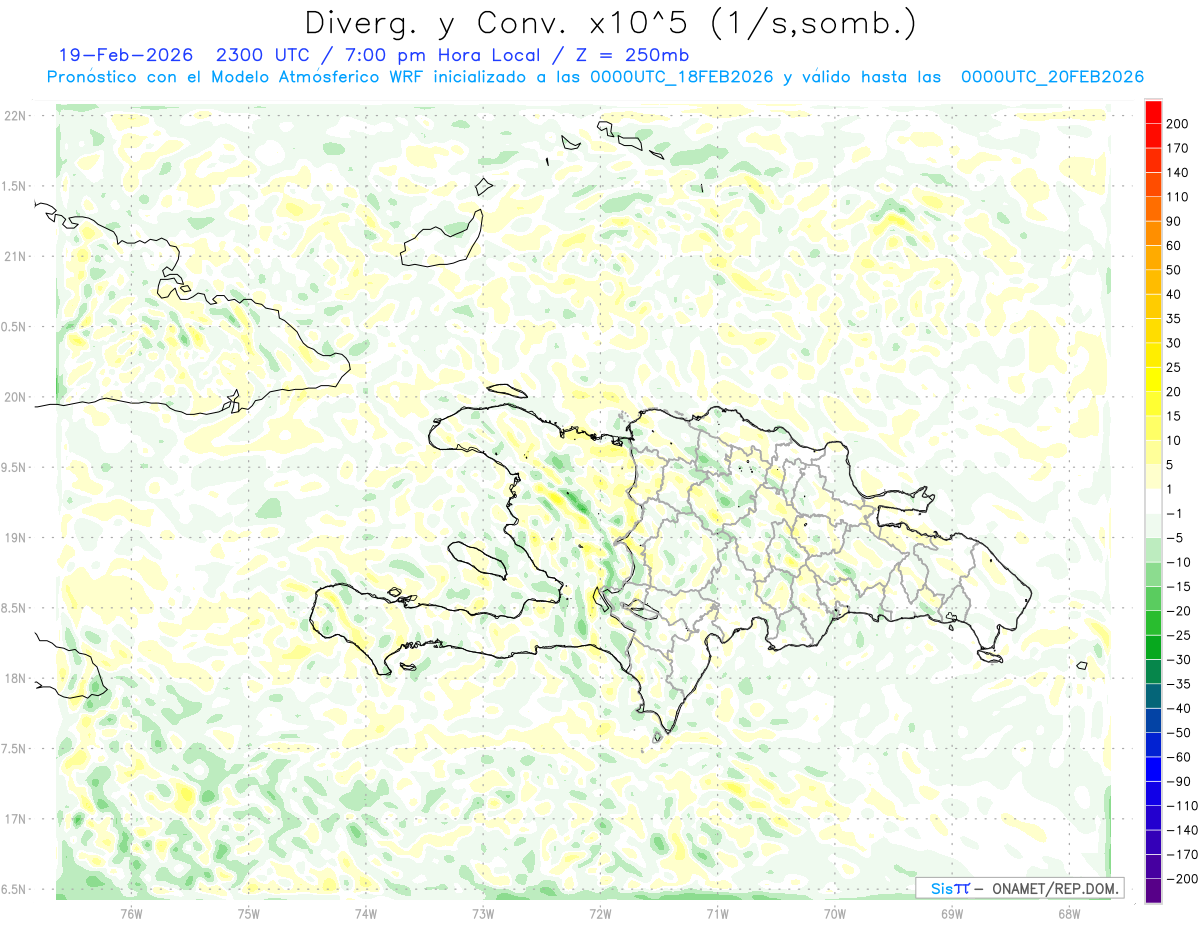The image size is (1200, 927).
Task: Click the '-140' value on the color scale
Action: tap(1181, 831)
